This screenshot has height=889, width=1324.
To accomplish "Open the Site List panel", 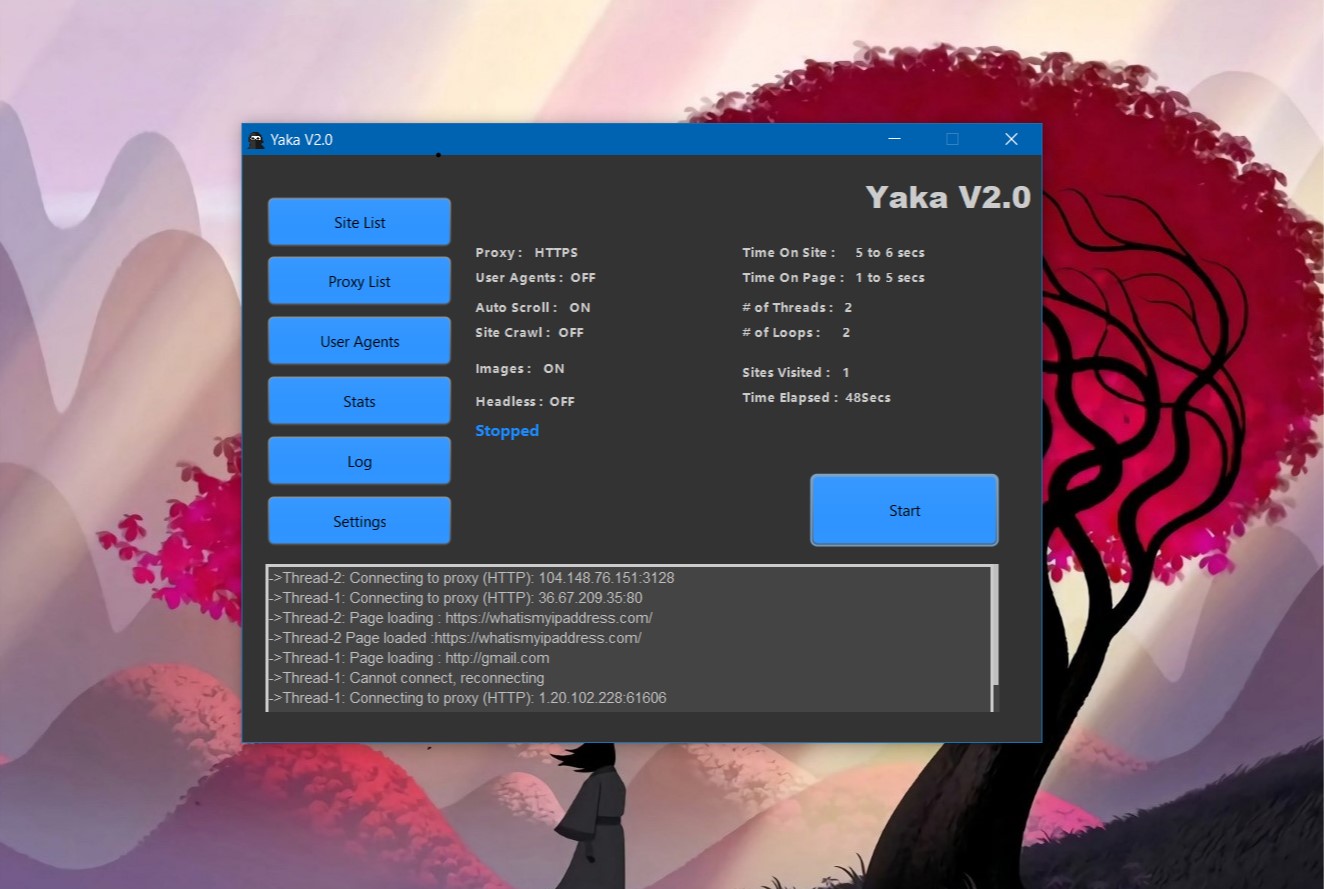I will click(x=359, y=222).
